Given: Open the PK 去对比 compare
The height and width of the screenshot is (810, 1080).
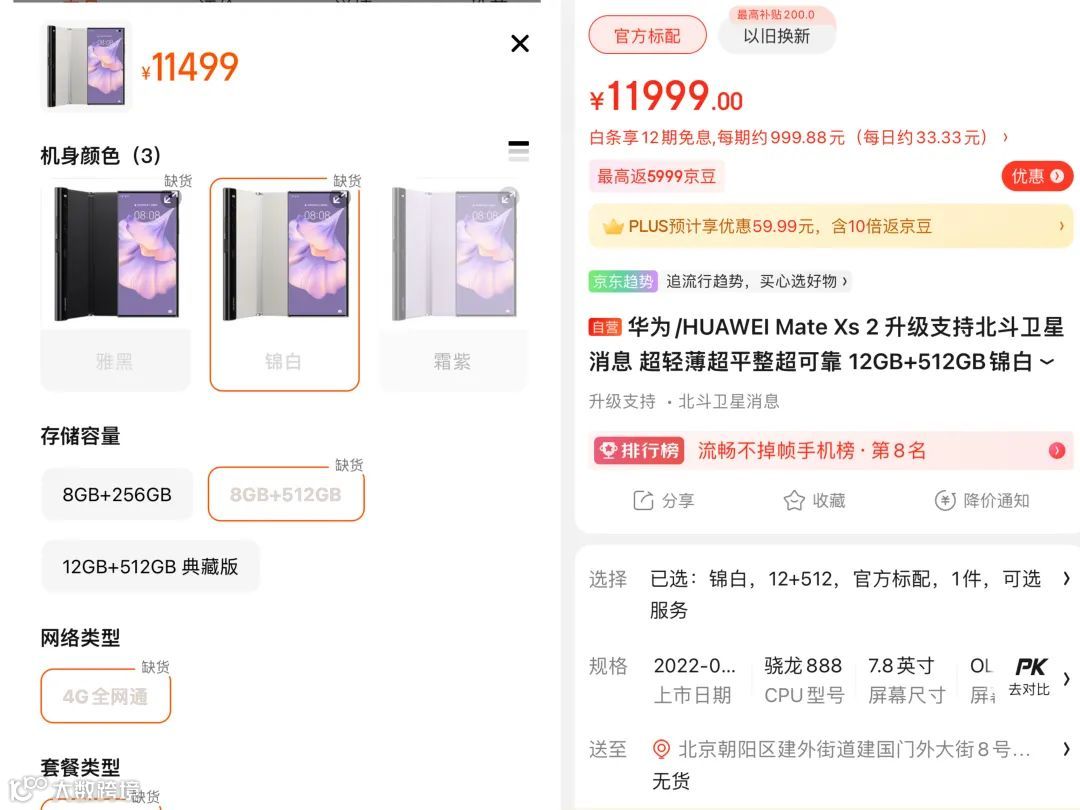Looking at the screenshot, I should 1030,676.
